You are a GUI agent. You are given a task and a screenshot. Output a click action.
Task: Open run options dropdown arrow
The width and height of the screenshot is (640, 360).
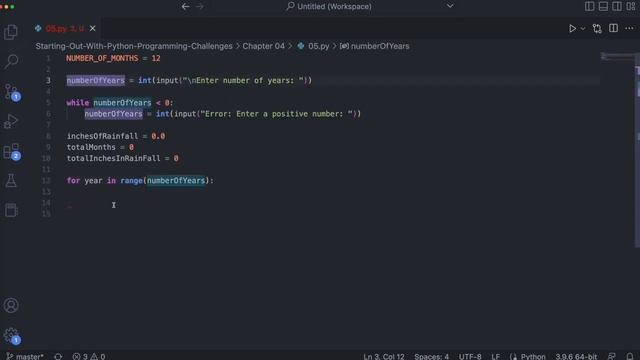point(583,29)
